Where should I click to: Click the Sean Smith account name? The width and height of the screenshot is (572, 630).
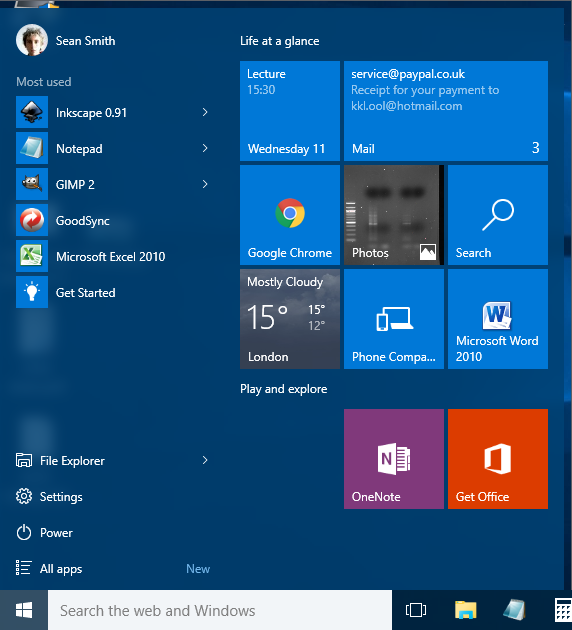point(85,41)
